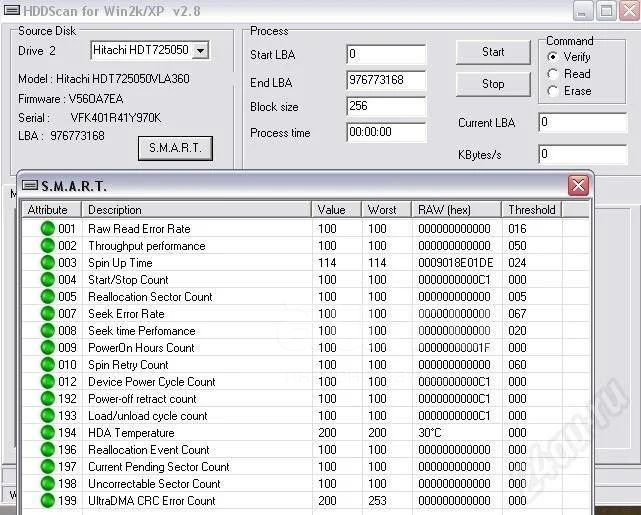Click Throughput performance threshold 050

click(x=517, y=246)
